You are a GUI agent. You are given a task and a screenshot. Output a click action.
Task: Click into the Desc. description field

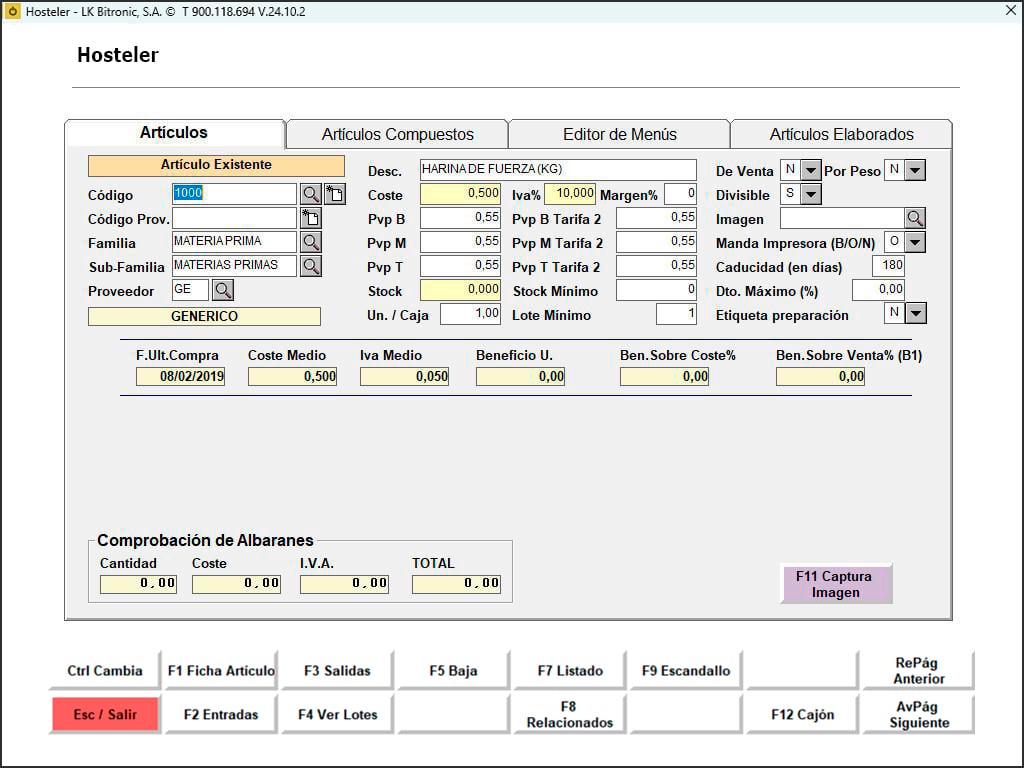coord(557,170)
